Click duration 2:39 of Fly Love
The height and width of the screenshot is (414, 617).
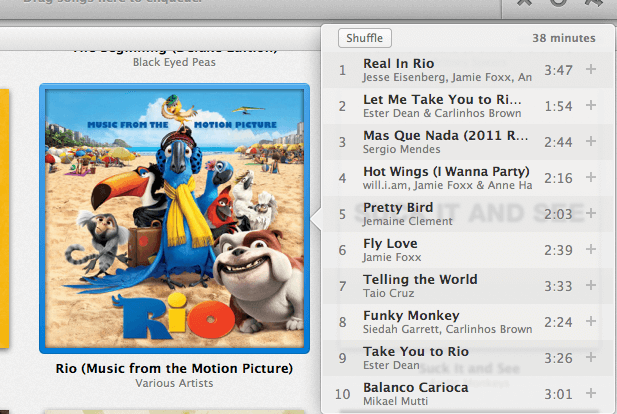(x=558, y=250)
